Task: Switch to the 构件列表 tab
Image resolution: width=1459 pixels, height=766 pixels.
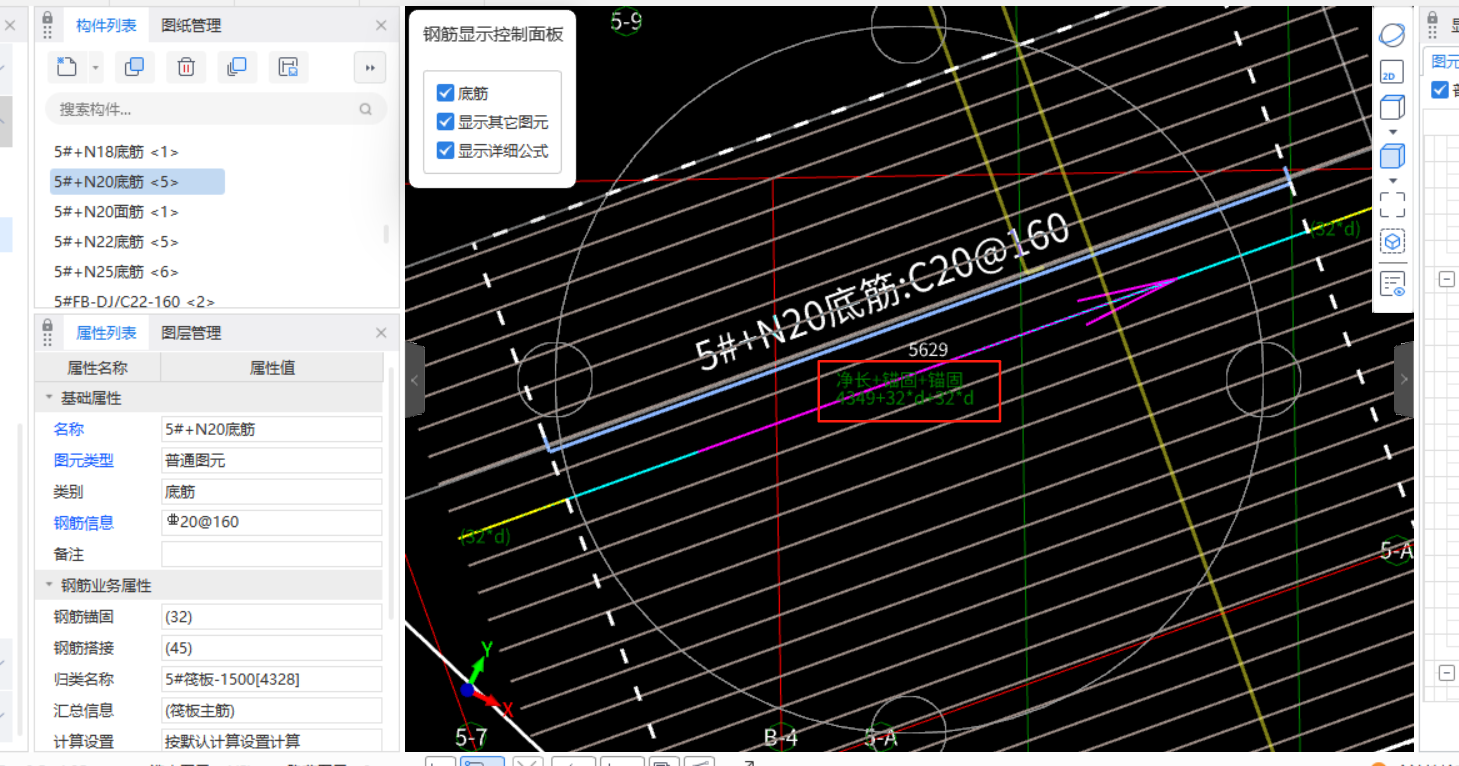Action: pos(106,25)
